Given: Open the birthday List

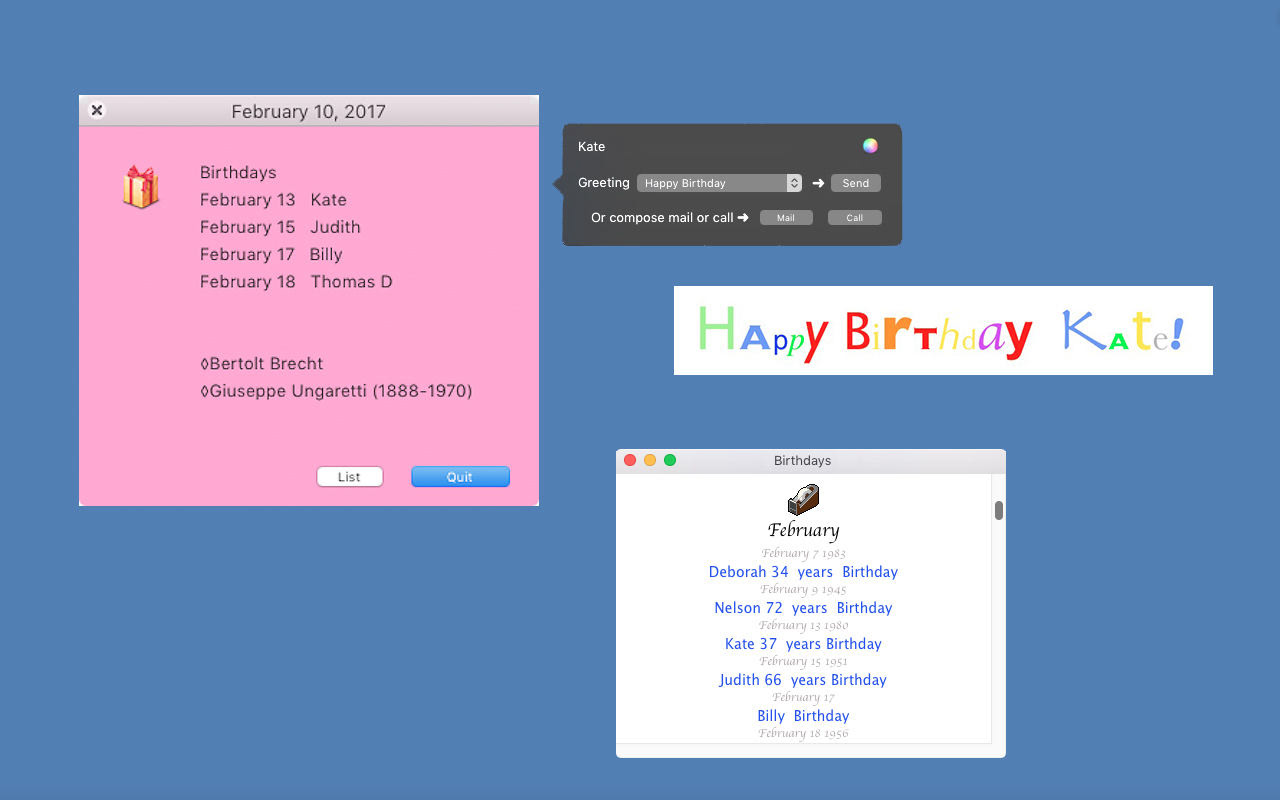Looking at the screenshot, I should 349,477.
